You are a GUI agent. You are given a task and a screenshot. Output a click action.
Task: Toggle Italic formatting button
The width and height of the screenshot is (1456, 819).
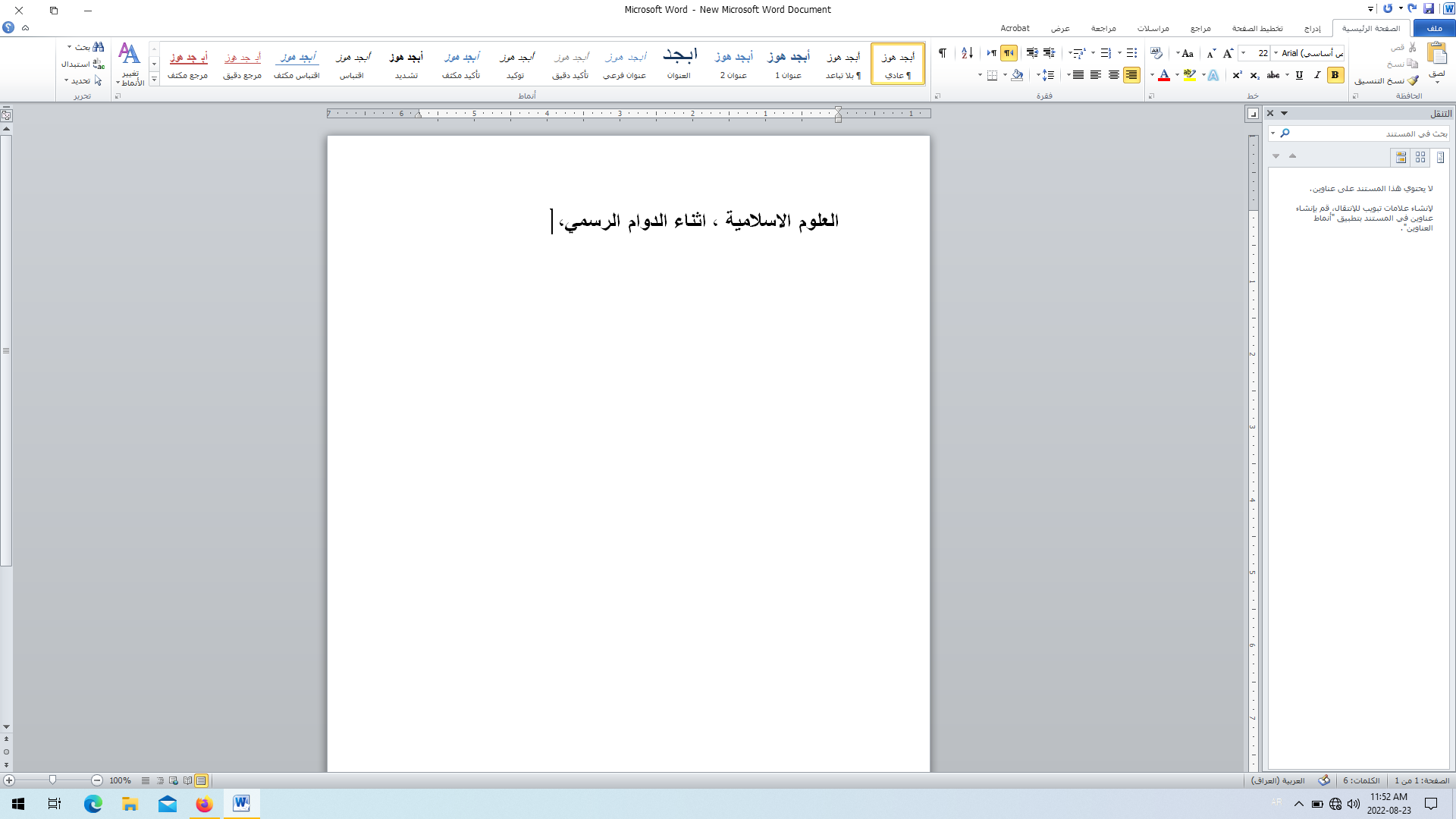pyautogui.click(x=1317, y=75)
